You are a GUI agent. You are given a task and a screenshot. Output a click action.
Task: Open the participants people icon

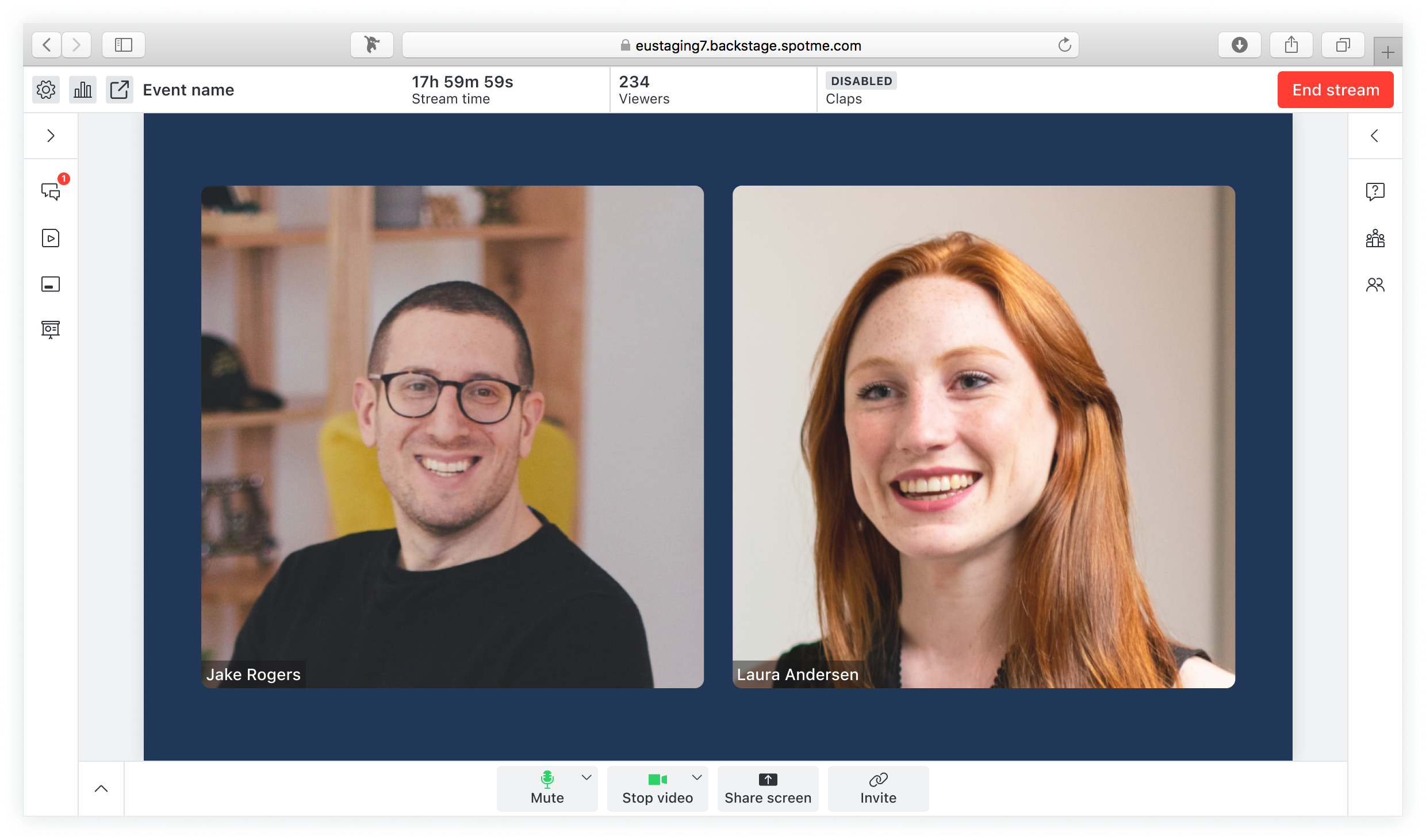pyautogui.click(x=1375, y=285)
